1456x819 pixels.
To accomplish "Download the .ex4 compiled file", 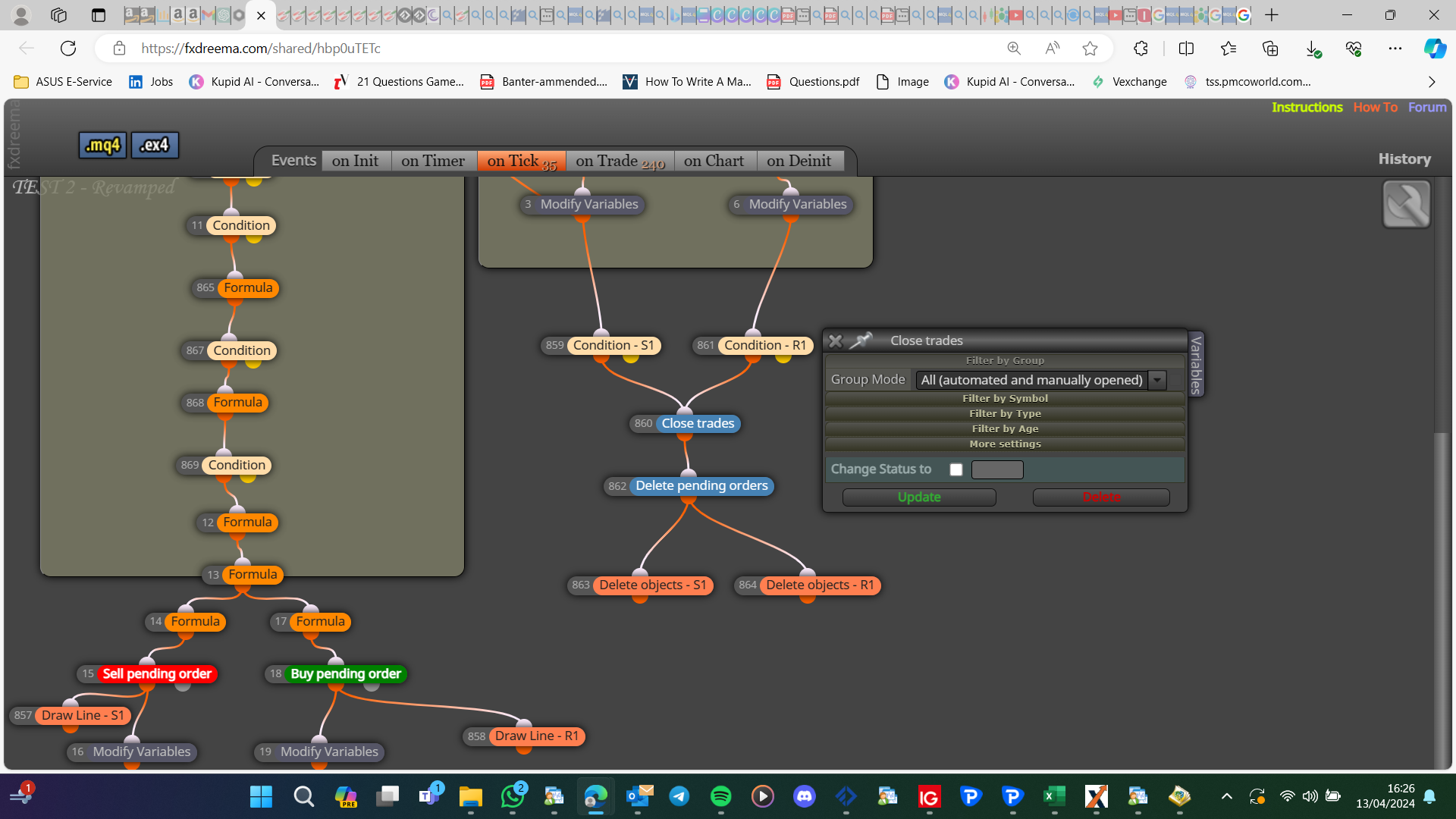I will click(x=155, y=145).
